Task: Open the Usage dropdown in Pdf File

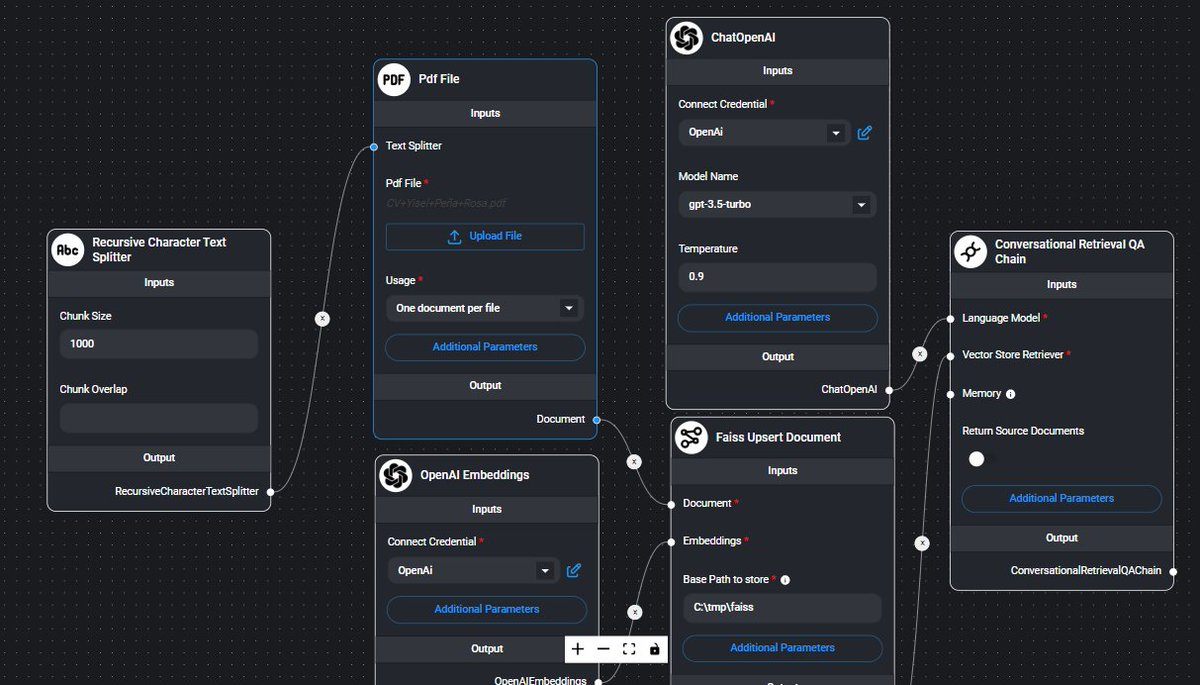Action: click(485, 308)
